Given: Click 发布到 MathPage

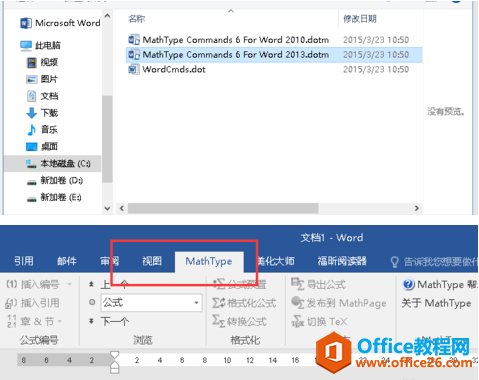Looking at the screenshot, I should tap(339, 303).
